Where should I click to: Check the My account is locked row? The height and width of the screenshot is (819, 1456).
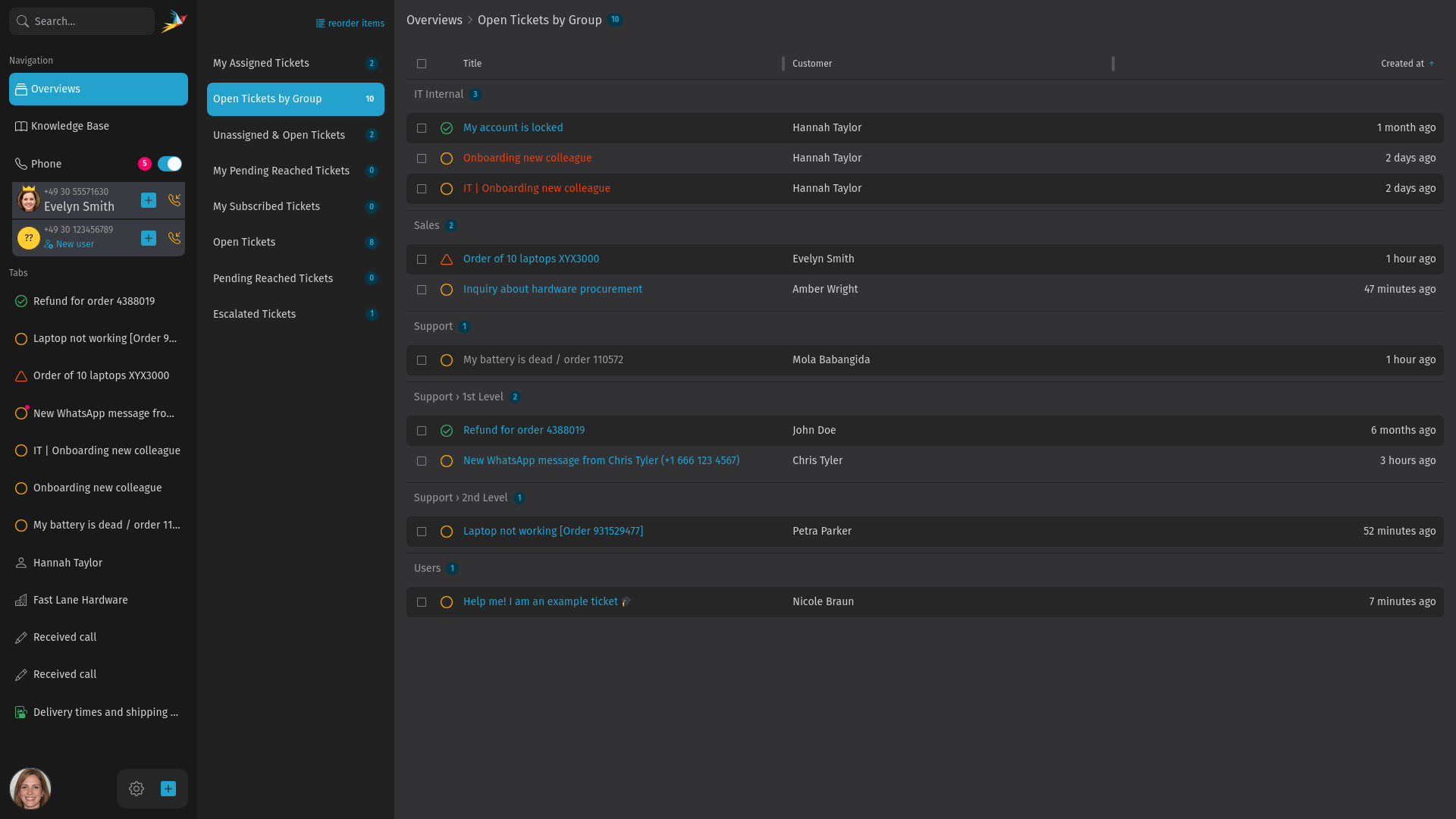tap(422, 128)
